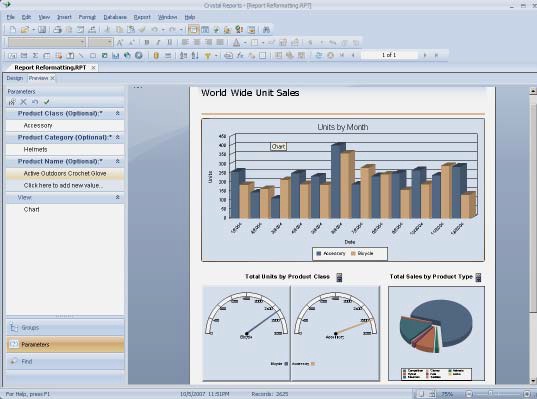Collapse the Product Name parameter section
The height and width of the screenshot is (399, 537).
click(x=117, y=161)
